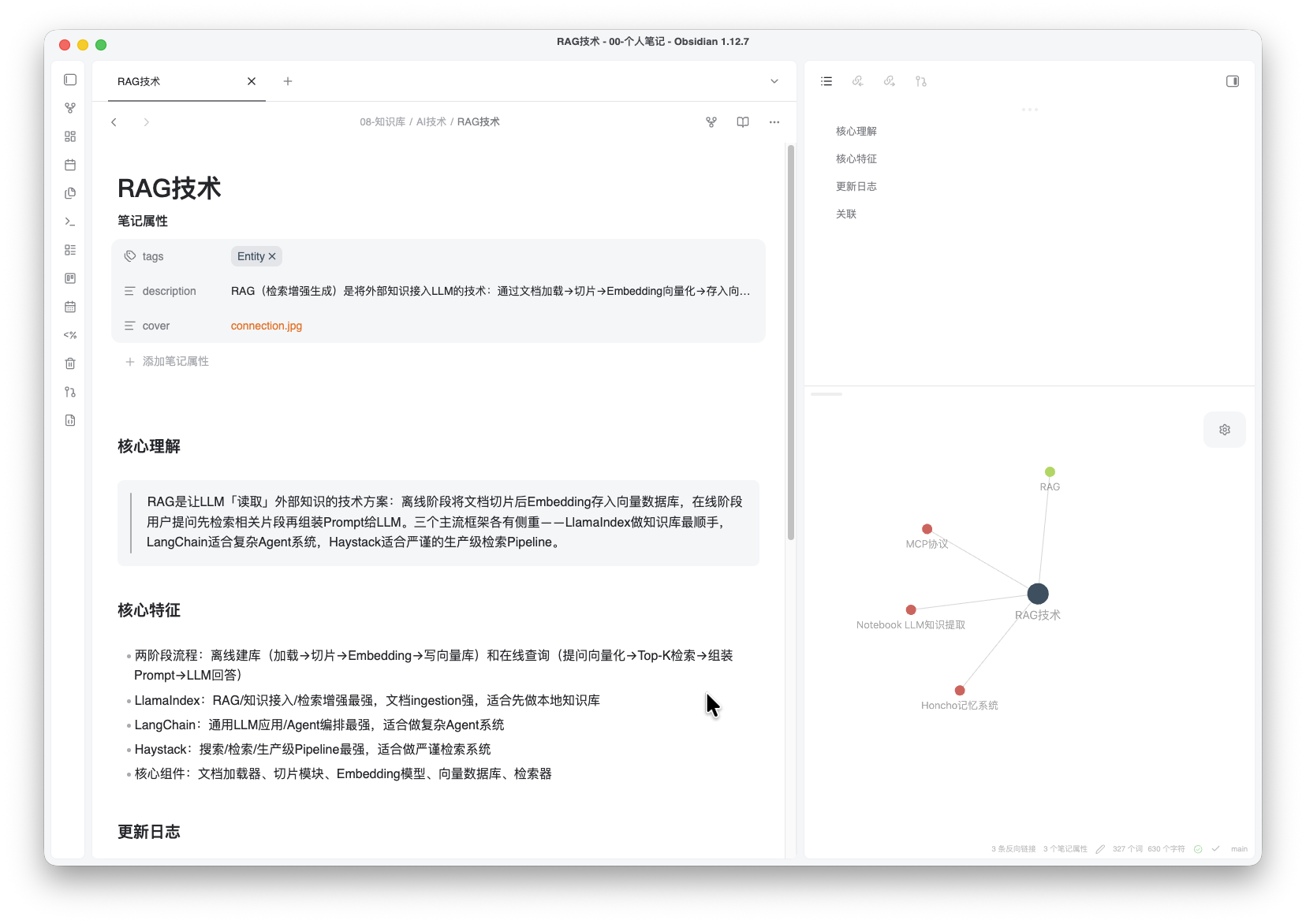
Task: Open graph view from left ribbon
Action: coord(70,108)
